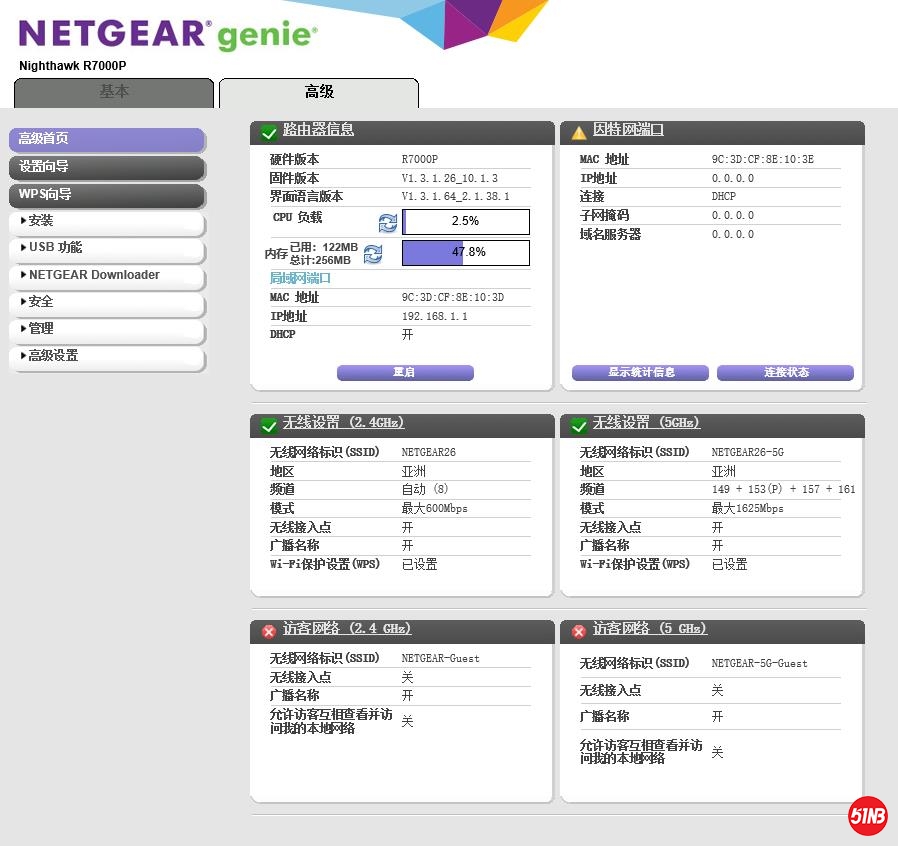Expand the 高级设置 sidebar section

(106, 356)
